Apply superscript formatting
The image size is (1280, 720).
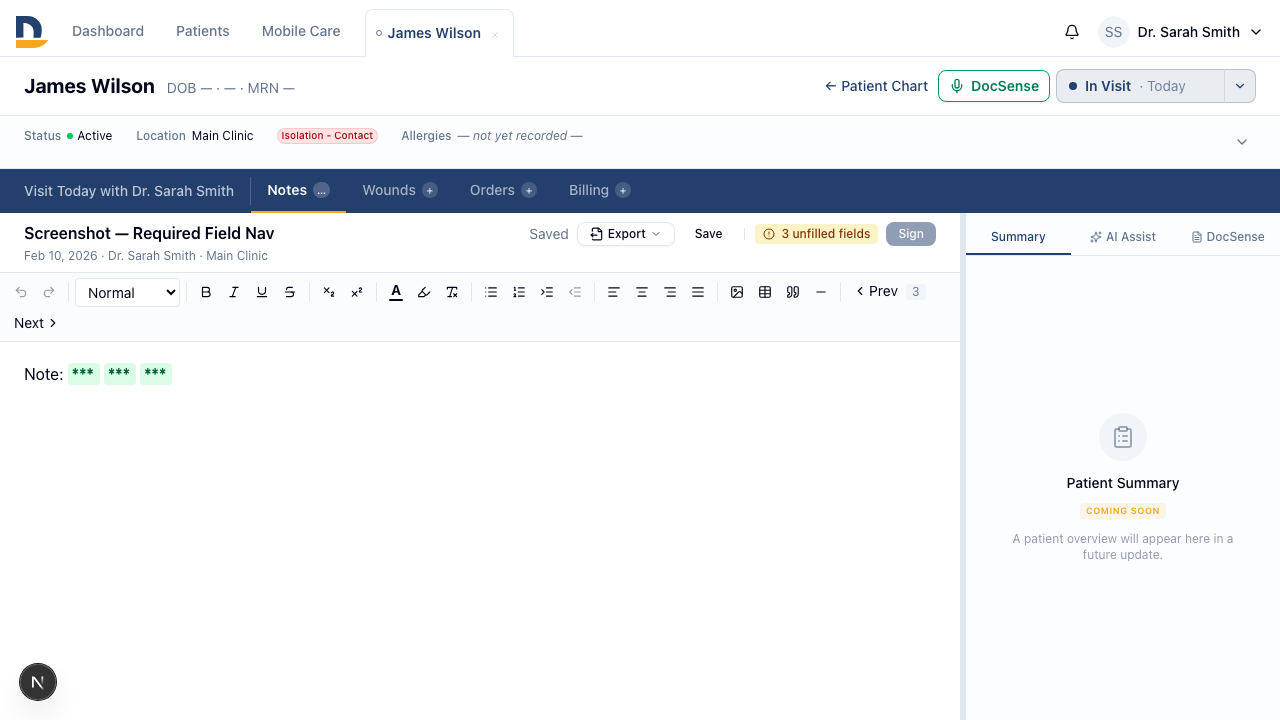pyautogui.click(x=357, y=292)
